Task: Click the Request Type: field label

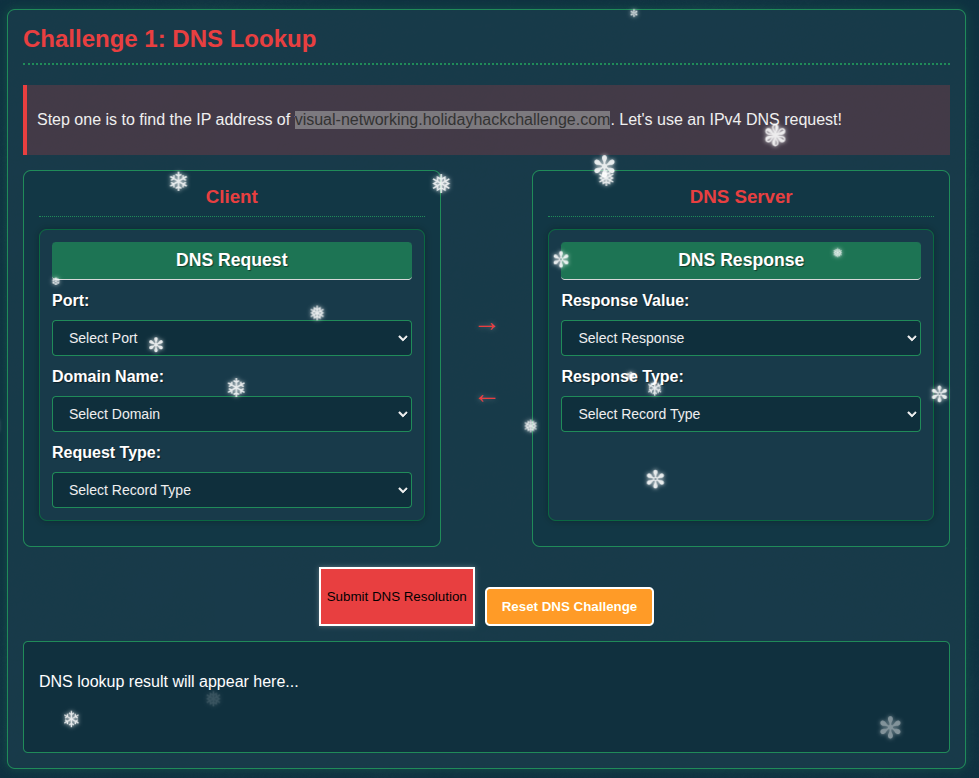Action: coord(106,452)
